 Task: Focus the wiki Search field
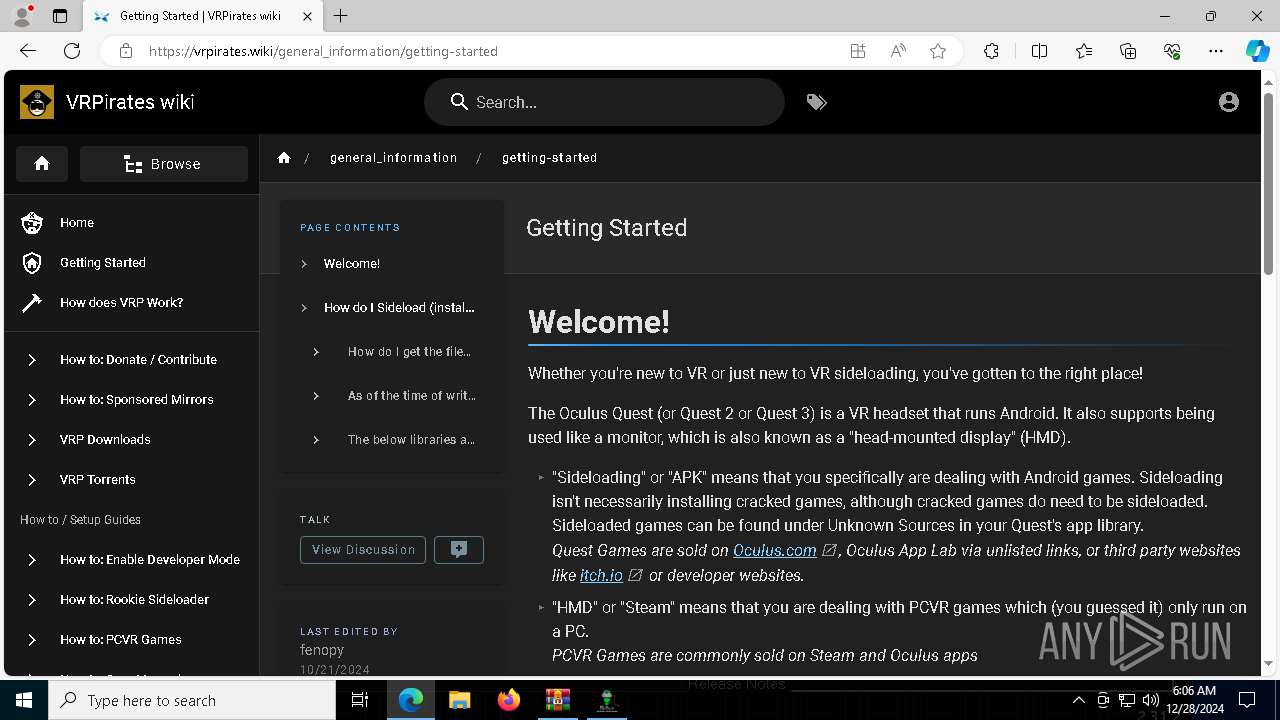point(604,102)
